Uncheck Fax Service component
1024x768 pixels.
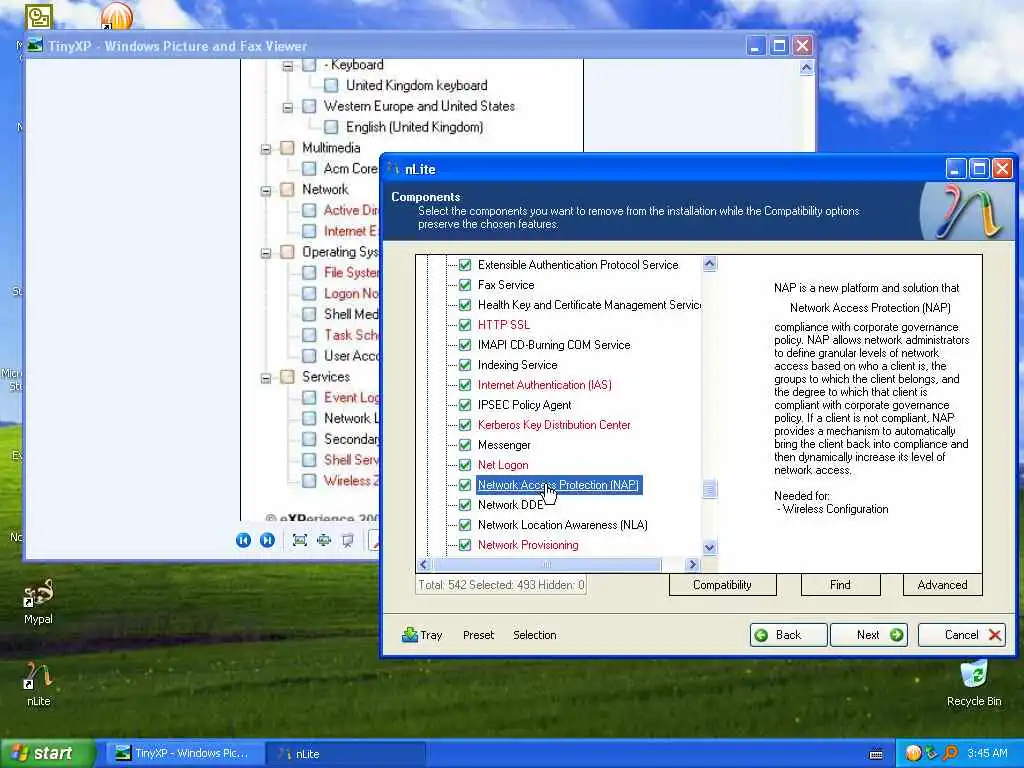[465, 285]
